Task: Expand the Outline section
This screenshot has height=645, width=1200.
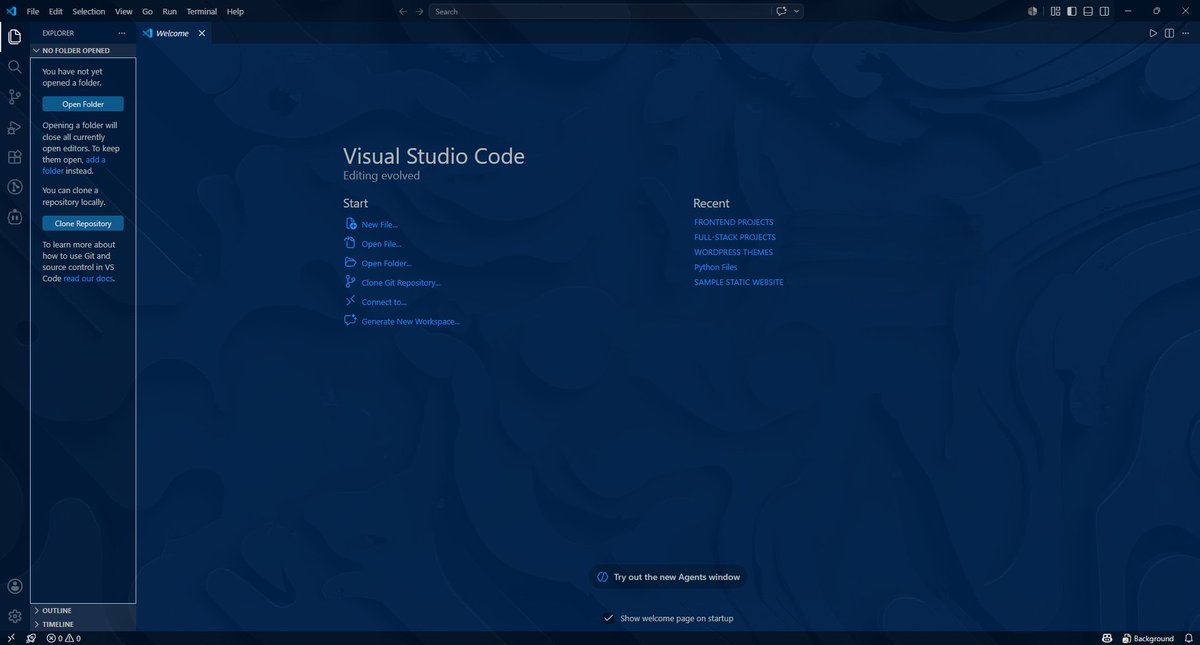Action: click(83, 610)
